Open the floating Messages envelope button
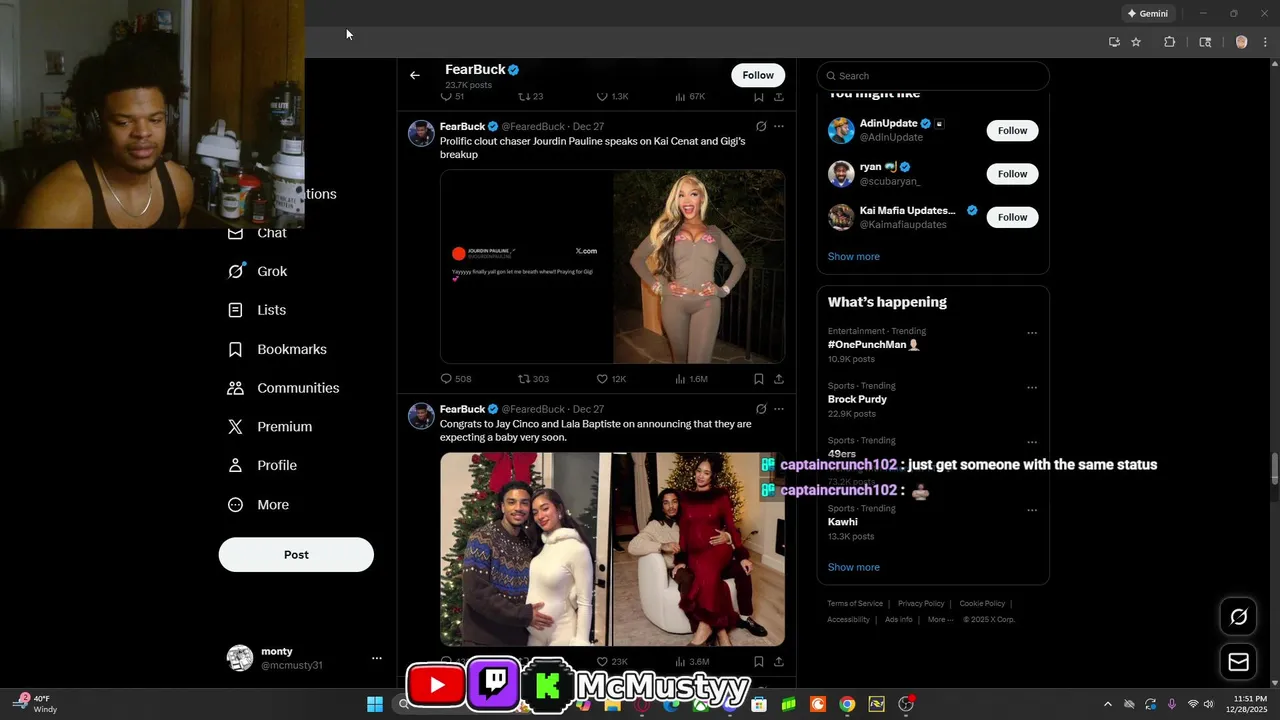This screenshot has height=720, width=1280. pos(1238,662)
